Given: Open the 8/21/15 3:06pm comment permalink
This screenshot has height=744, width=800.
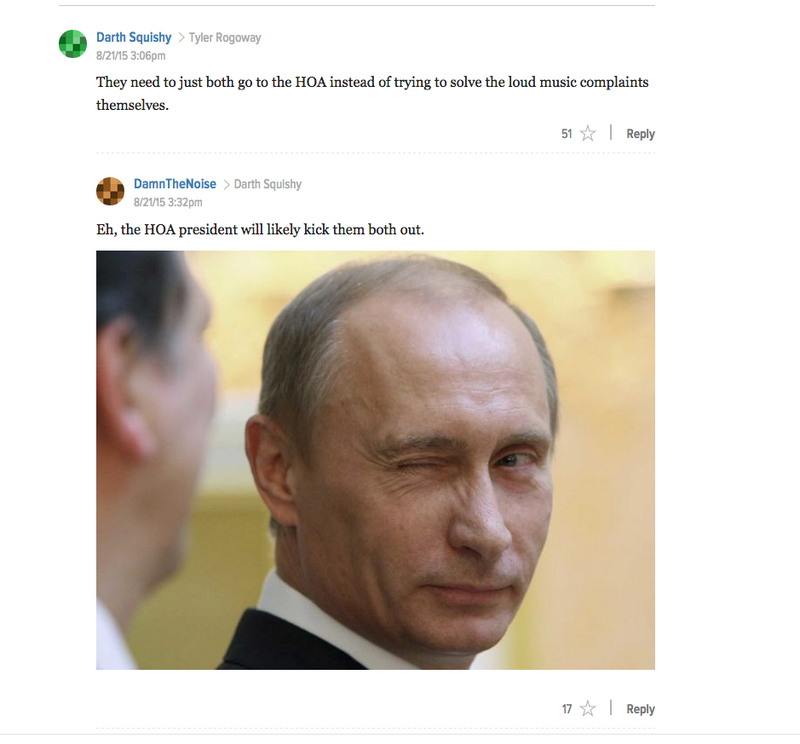Looking at the screenshot, I should (x=131, y=56).
